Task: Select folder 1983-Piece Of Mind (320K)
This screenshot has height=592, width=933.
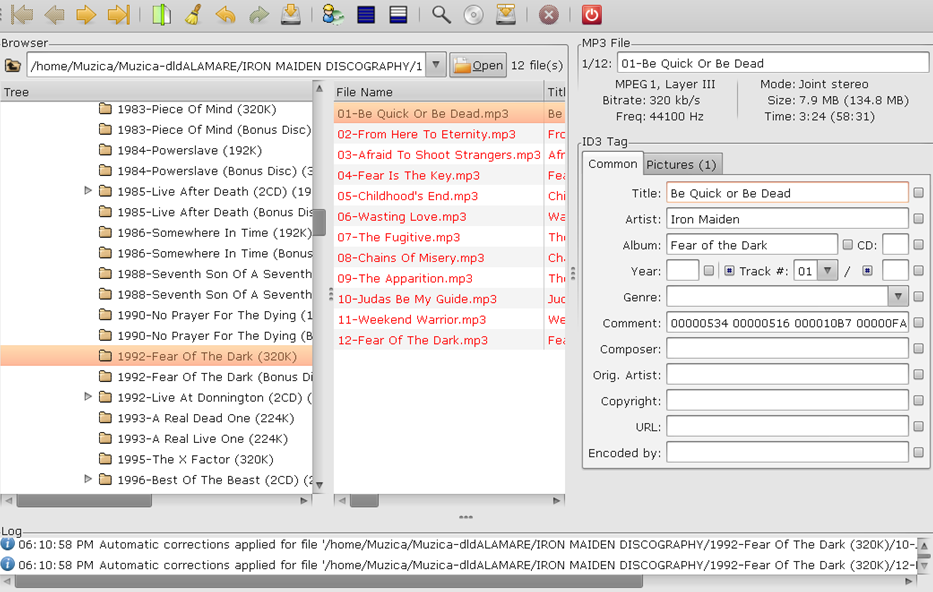Action: coord(196,109)
